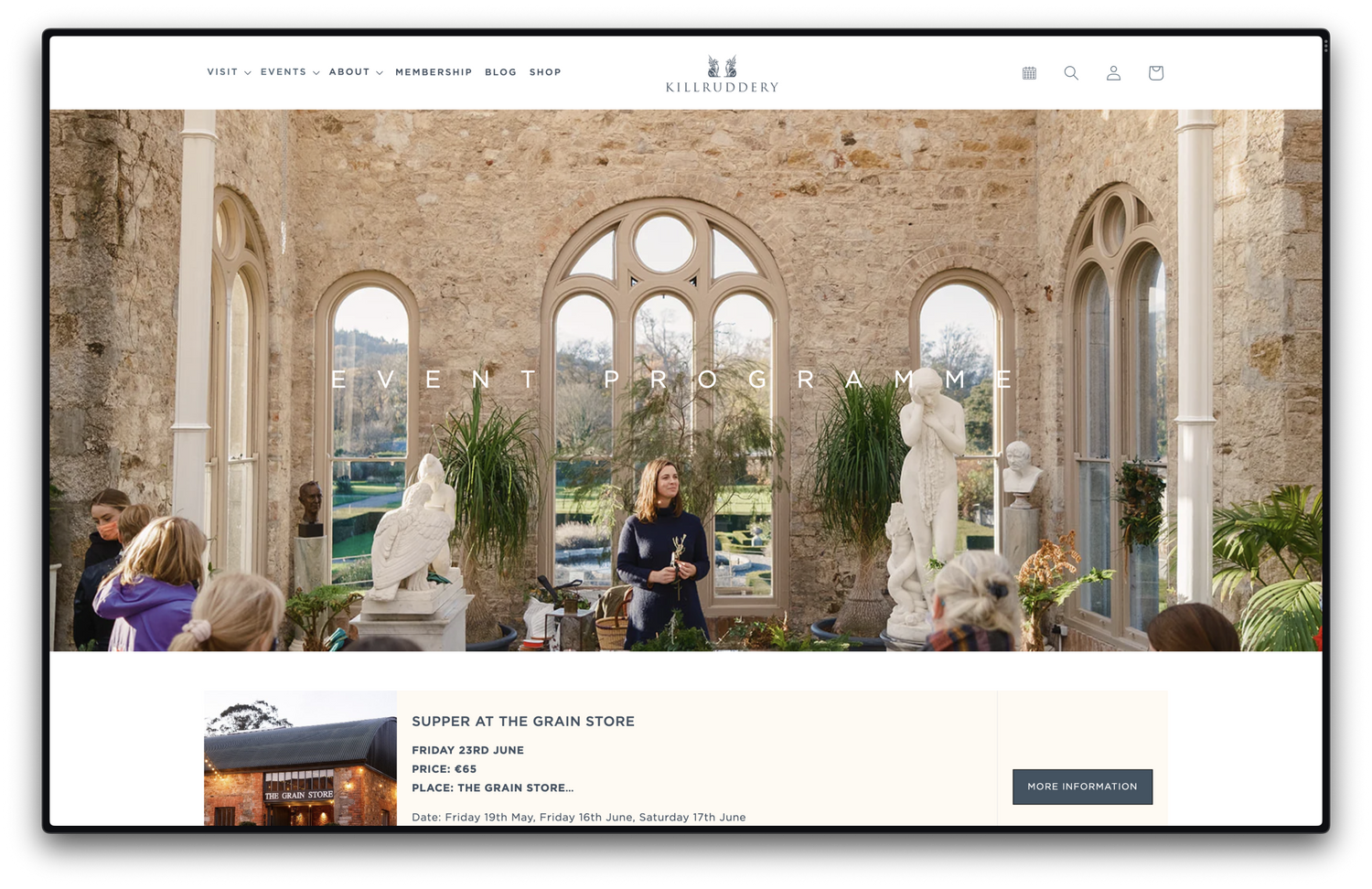Open the Membership menu item
The height and width of the screenshot is (889, 1372).
434,72
